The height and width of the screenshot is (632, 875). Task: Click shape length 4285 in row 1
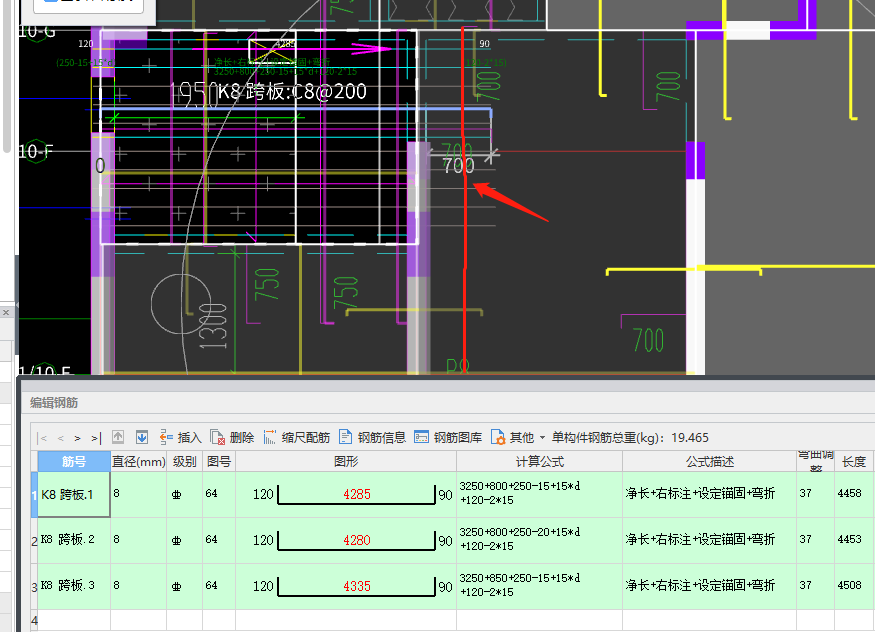(357, 494)
